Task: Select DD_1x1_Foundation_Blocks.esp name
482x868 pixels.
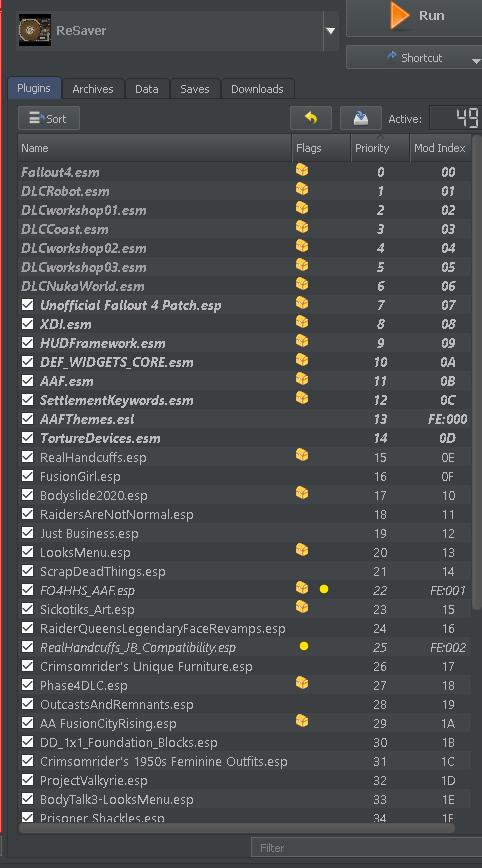Action: (x=128, y=742)
